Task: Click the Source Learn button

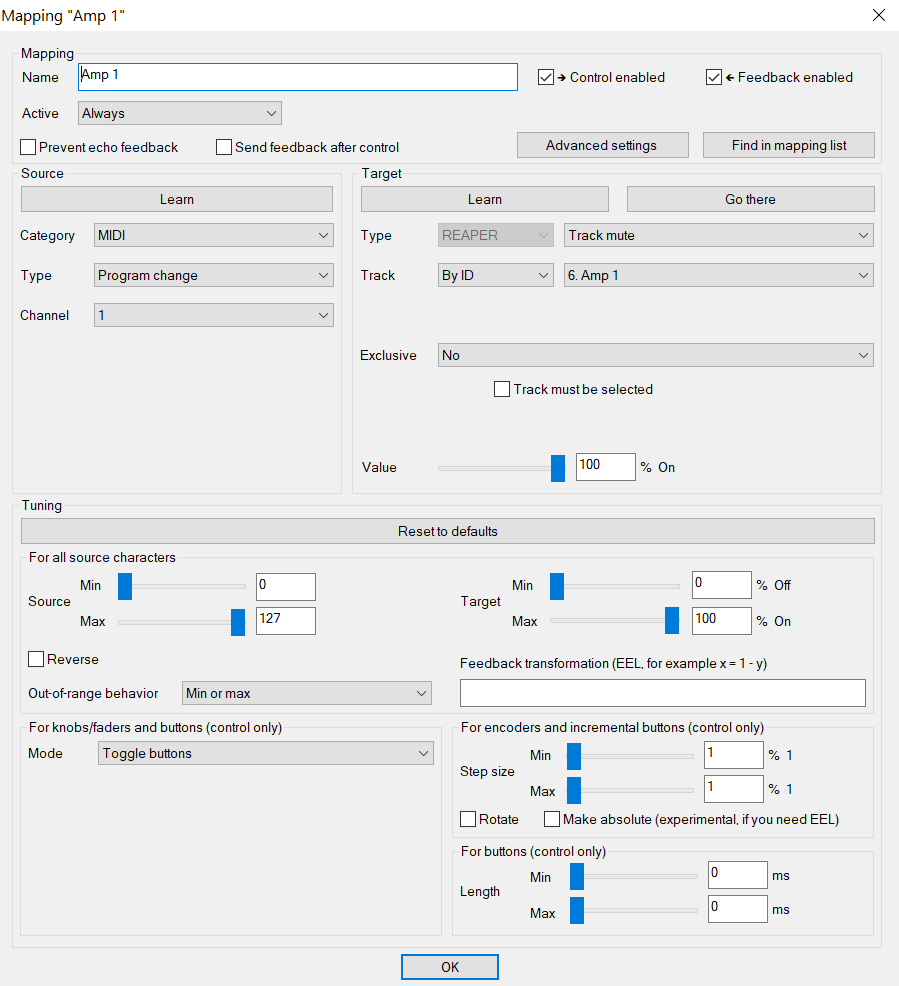Action: tap(176, 199)
